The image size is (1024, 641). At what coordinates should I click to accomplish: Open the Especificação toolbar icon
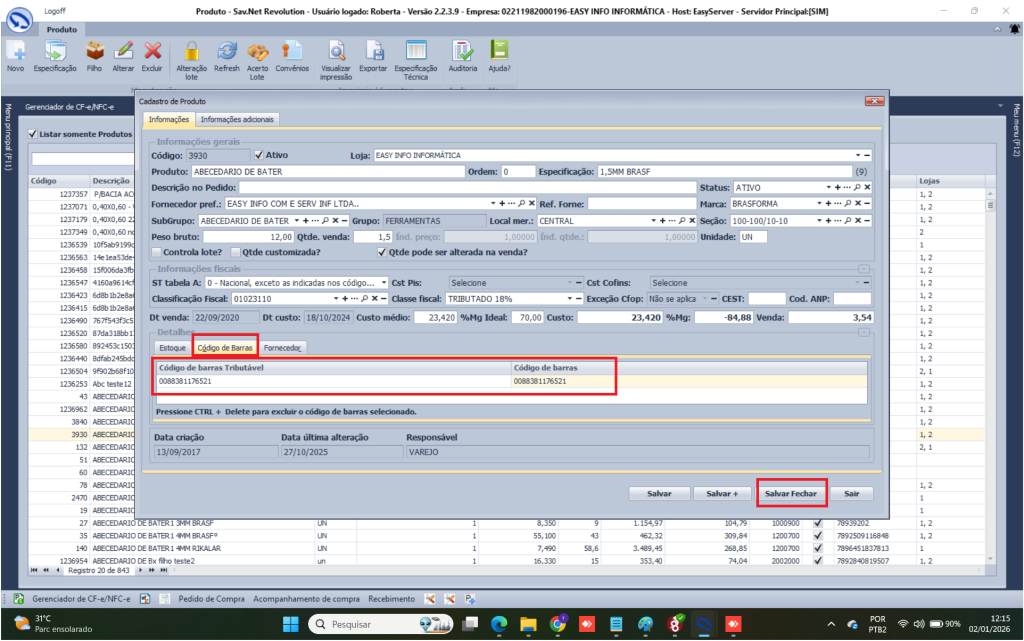click(x=55, y=52)
